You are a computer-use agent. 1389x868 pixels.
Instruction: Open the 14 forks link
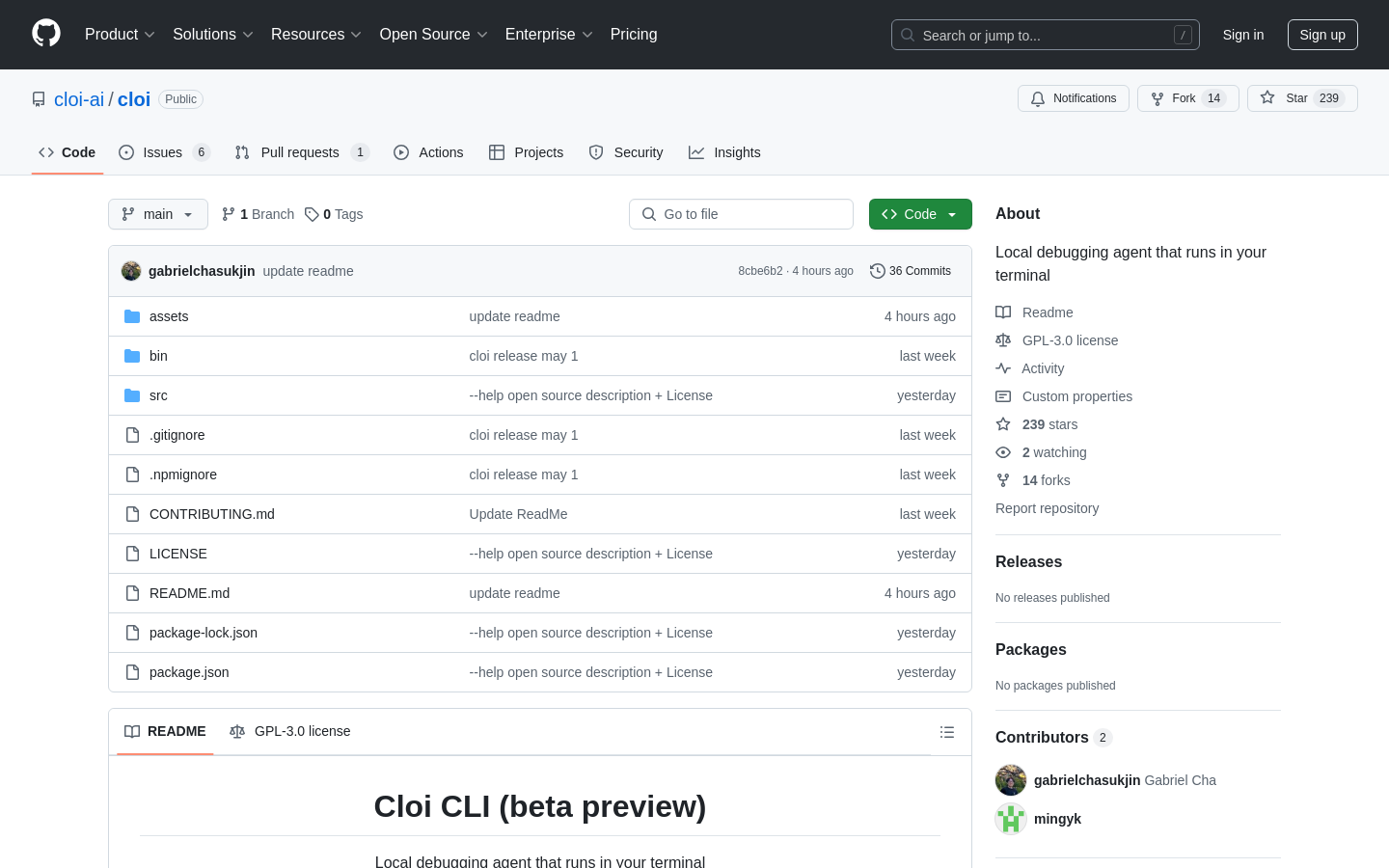[x=1047, y=480]
